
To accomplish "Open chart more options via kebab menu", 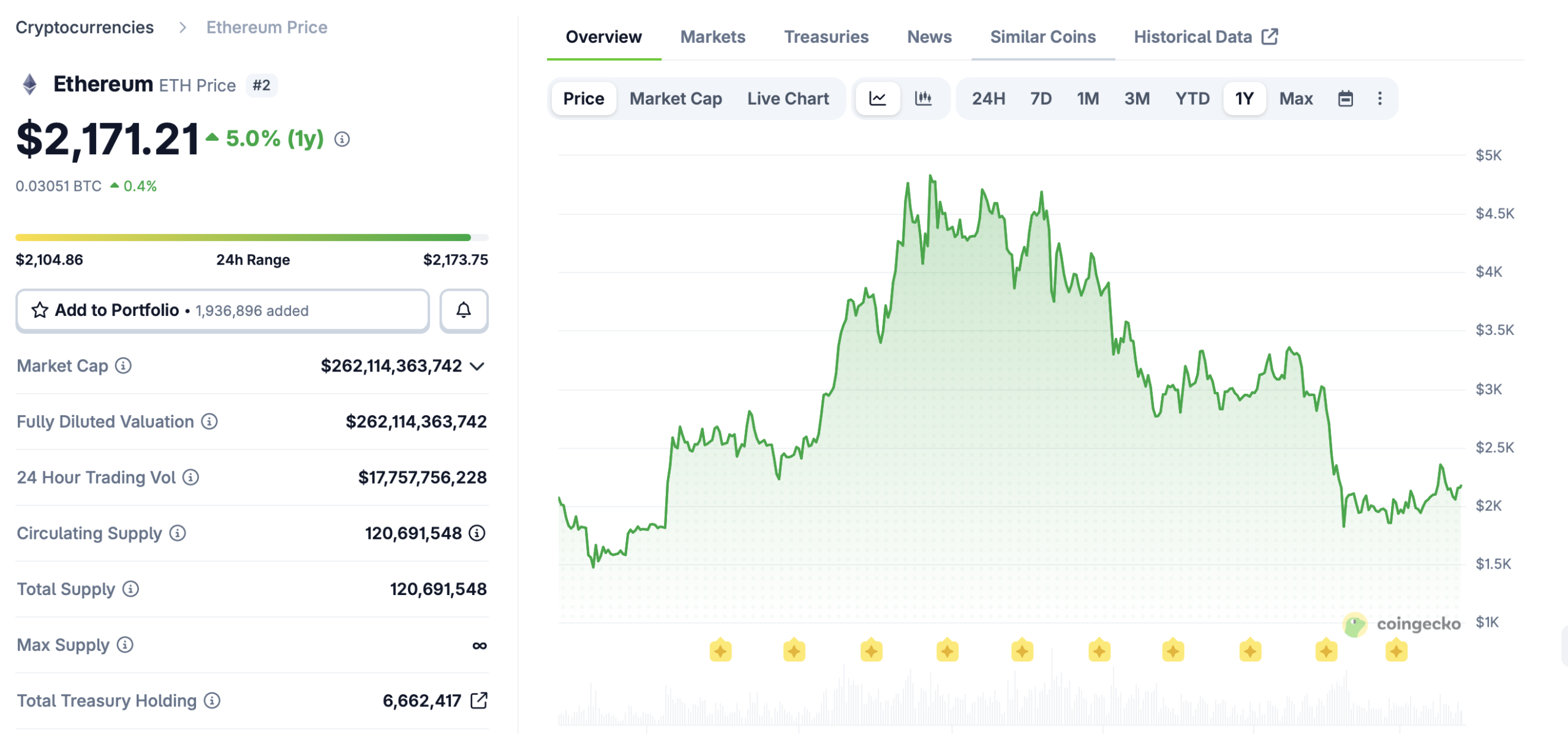I will [1379, 98].
